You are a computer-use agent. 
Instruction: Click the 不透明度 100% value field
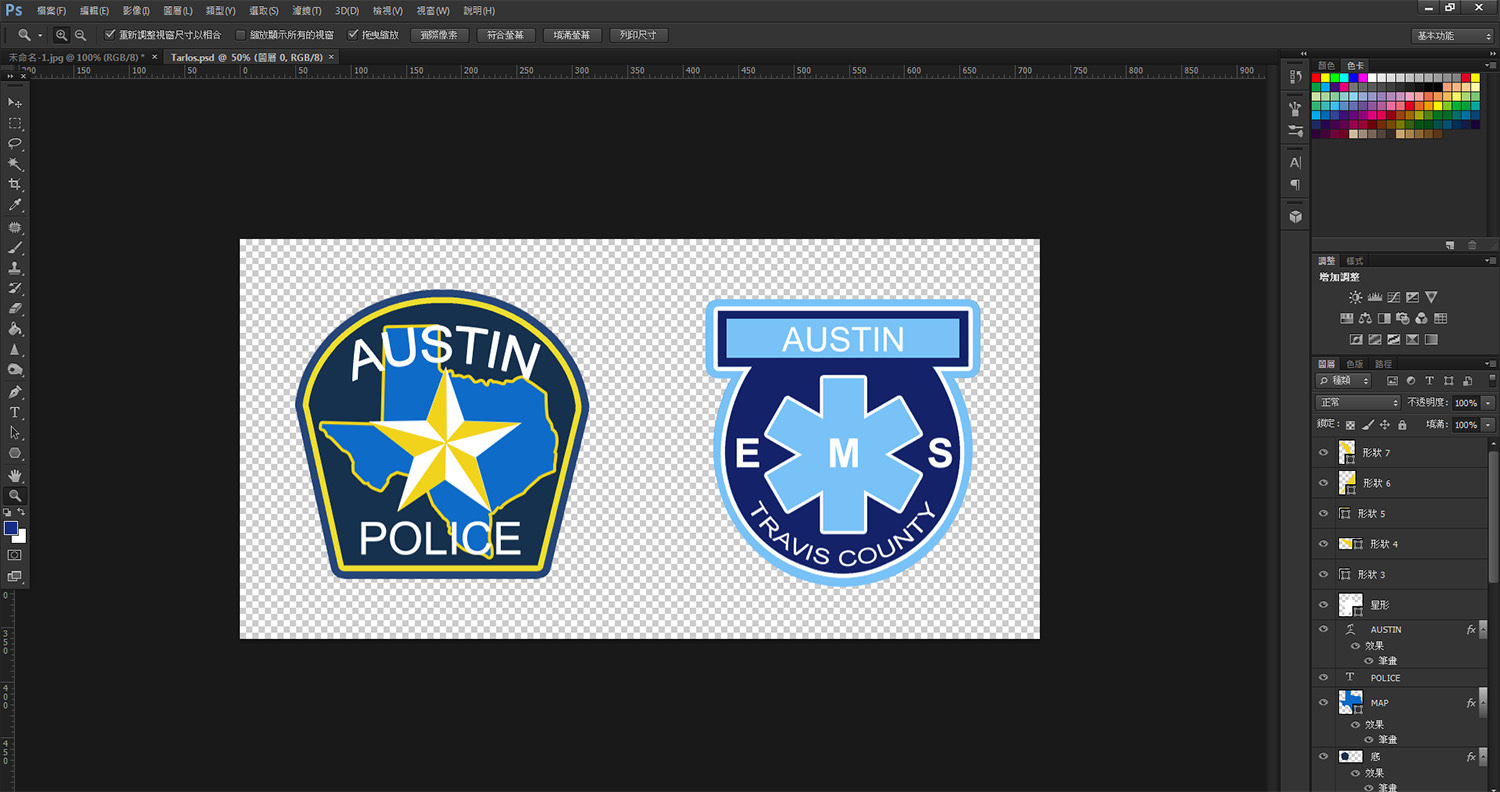(1466, 403)
